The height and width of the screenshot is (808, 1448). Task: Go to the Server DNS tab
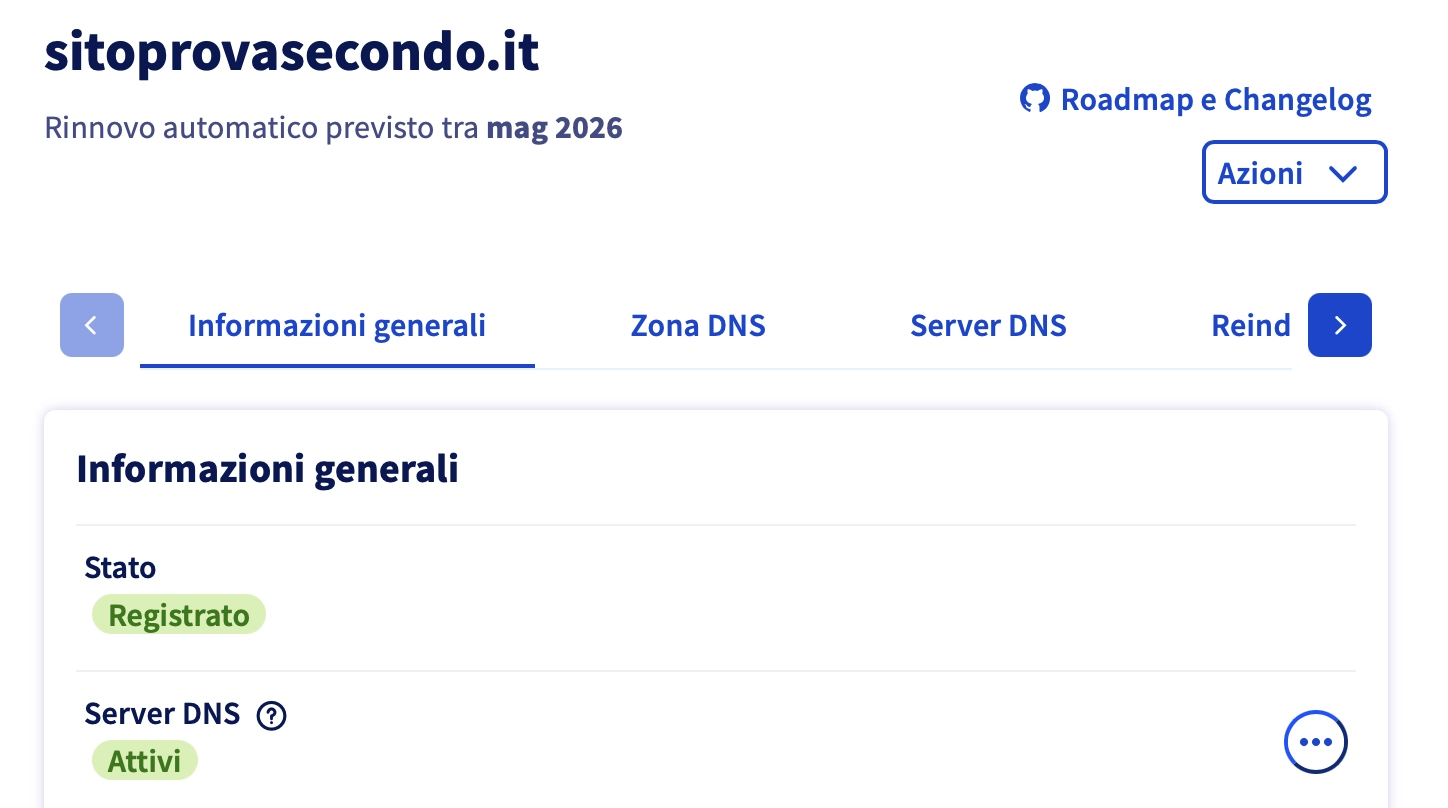pos(988,326)
